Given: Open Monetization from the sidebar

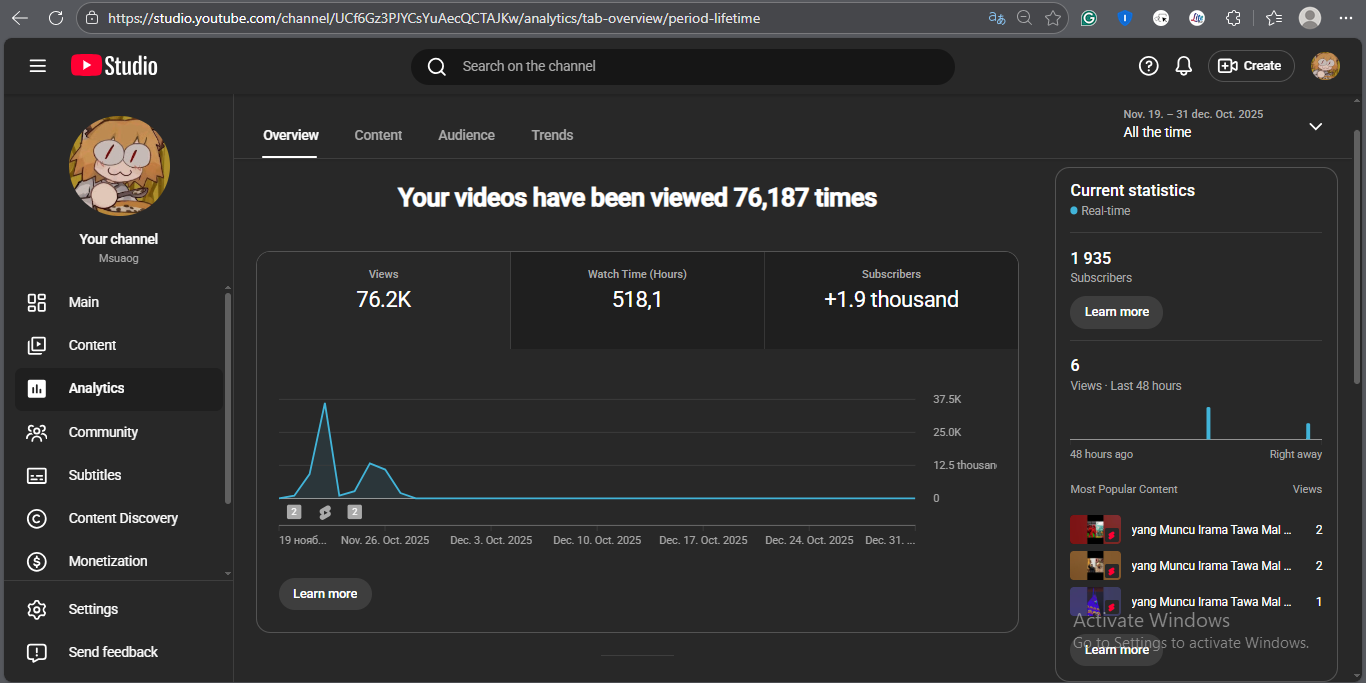Looking at the screenshot, I should (108, 561).
